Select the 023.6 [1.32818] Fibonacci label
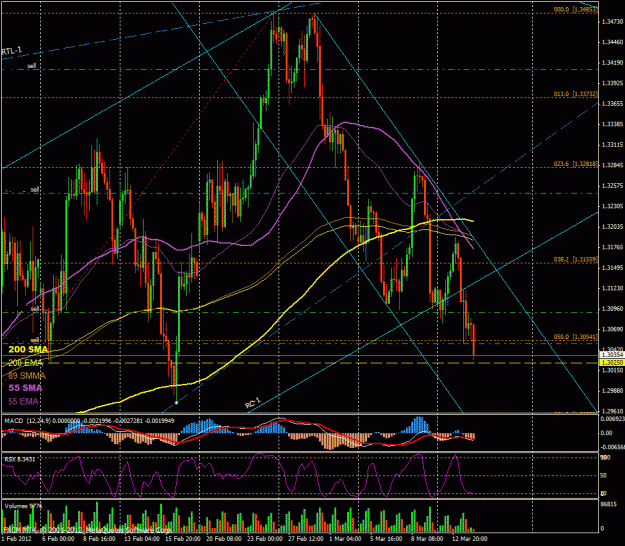Screen dimensions: 625x546 576,164
